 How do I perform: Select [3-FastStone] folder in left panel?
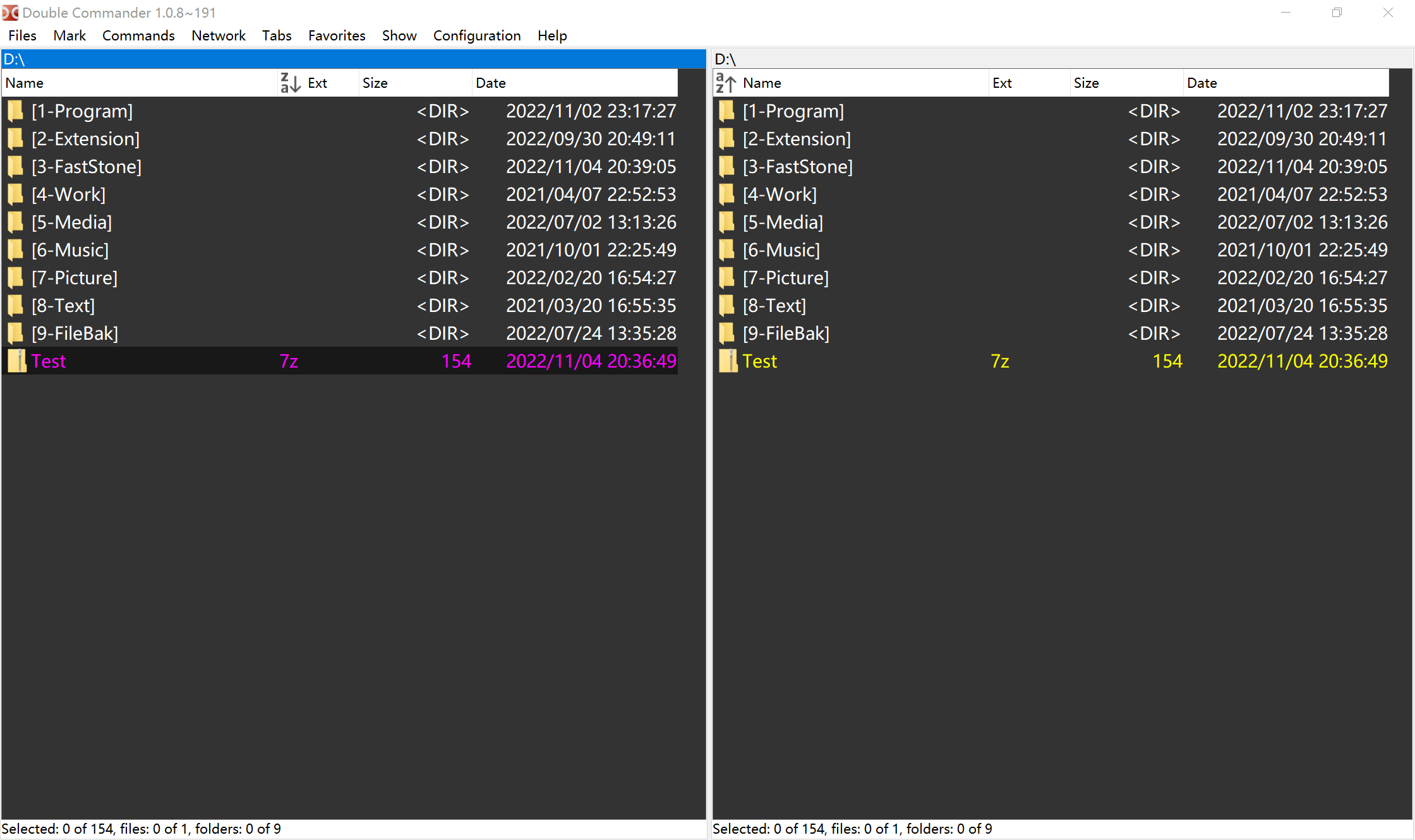pos(87,167)
